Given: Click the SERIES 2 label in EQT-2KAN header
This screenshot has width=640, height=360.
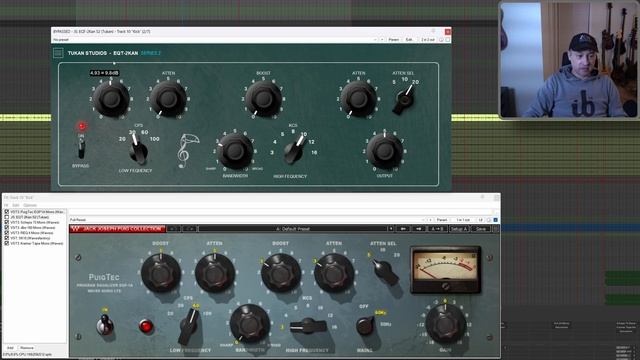Looking at the screenshot, I should click(151, 53).
